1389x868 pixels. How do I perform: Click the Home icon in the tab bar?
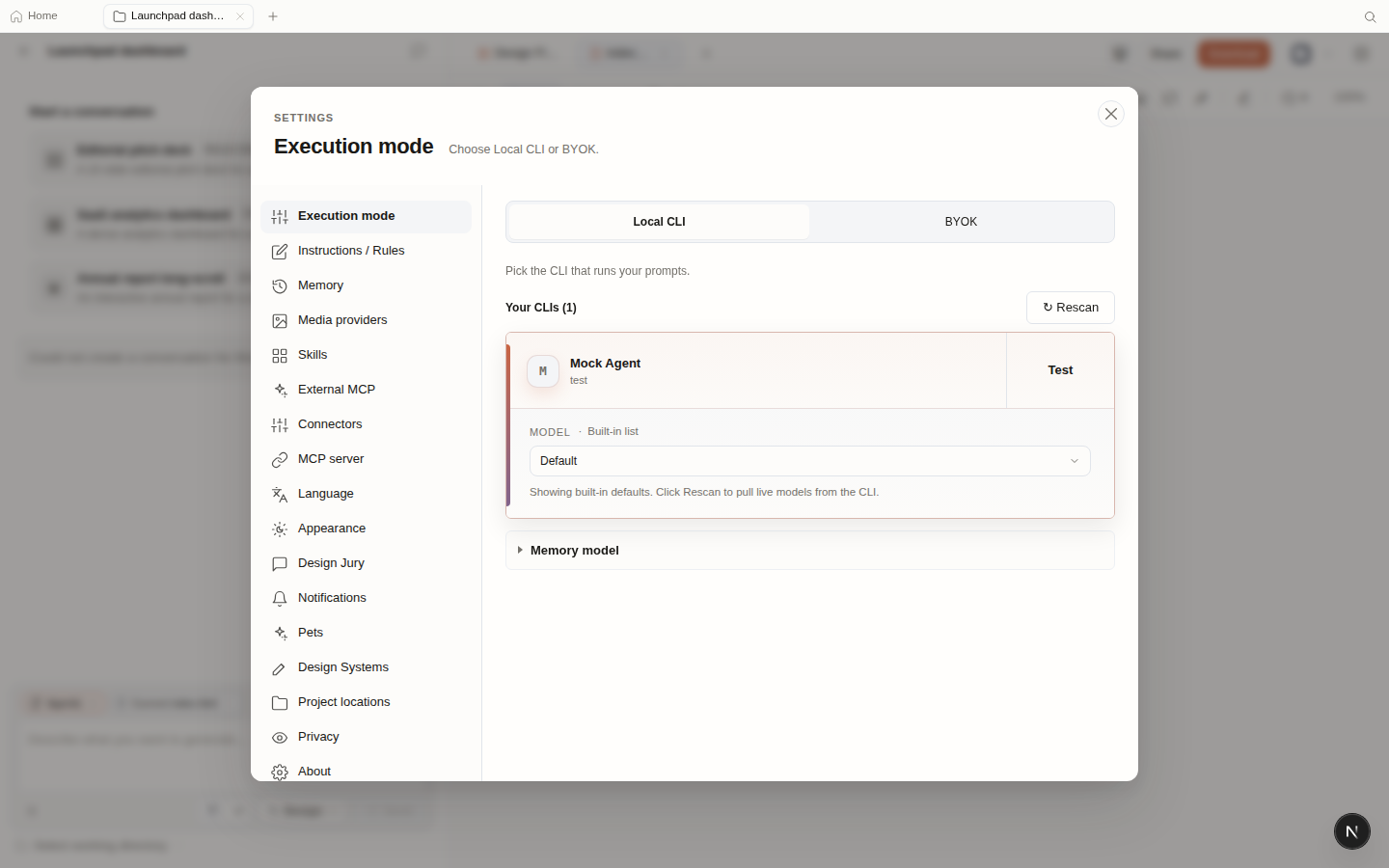[16, 16]
